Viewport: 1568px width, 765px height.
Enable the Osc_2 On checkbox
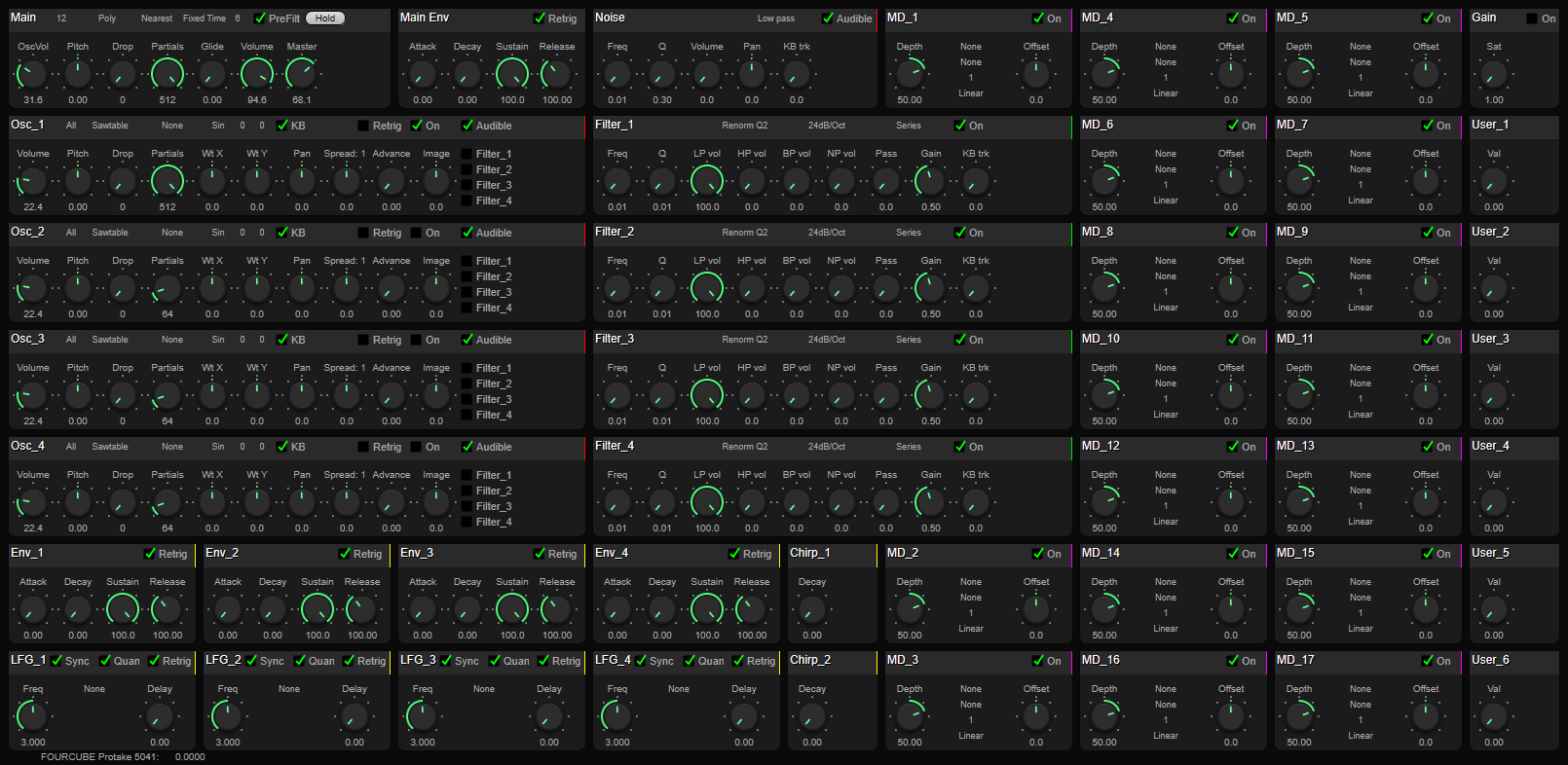[x=417, y=233]
